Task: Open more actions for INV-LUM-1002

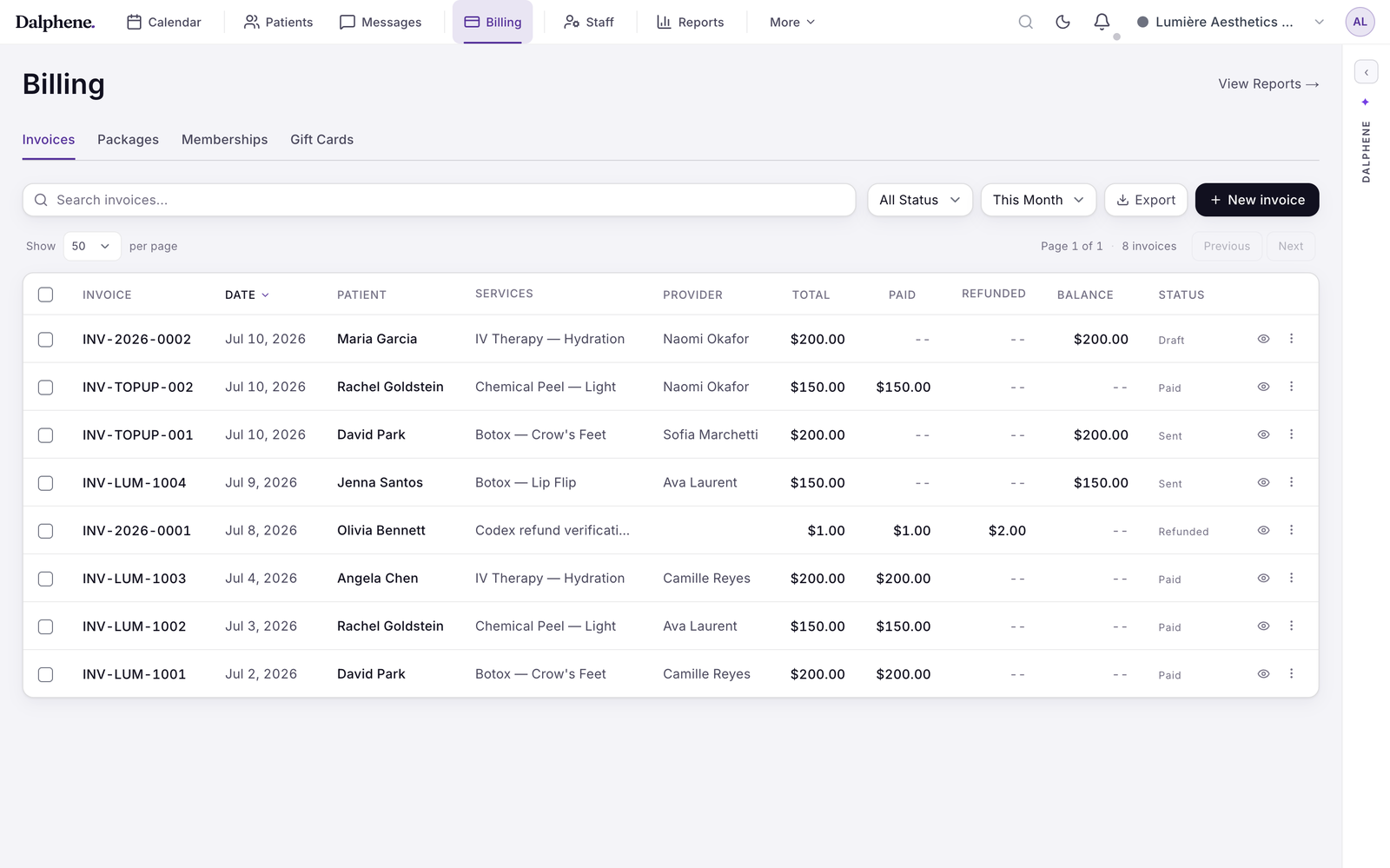Action: pos(1291,626)
